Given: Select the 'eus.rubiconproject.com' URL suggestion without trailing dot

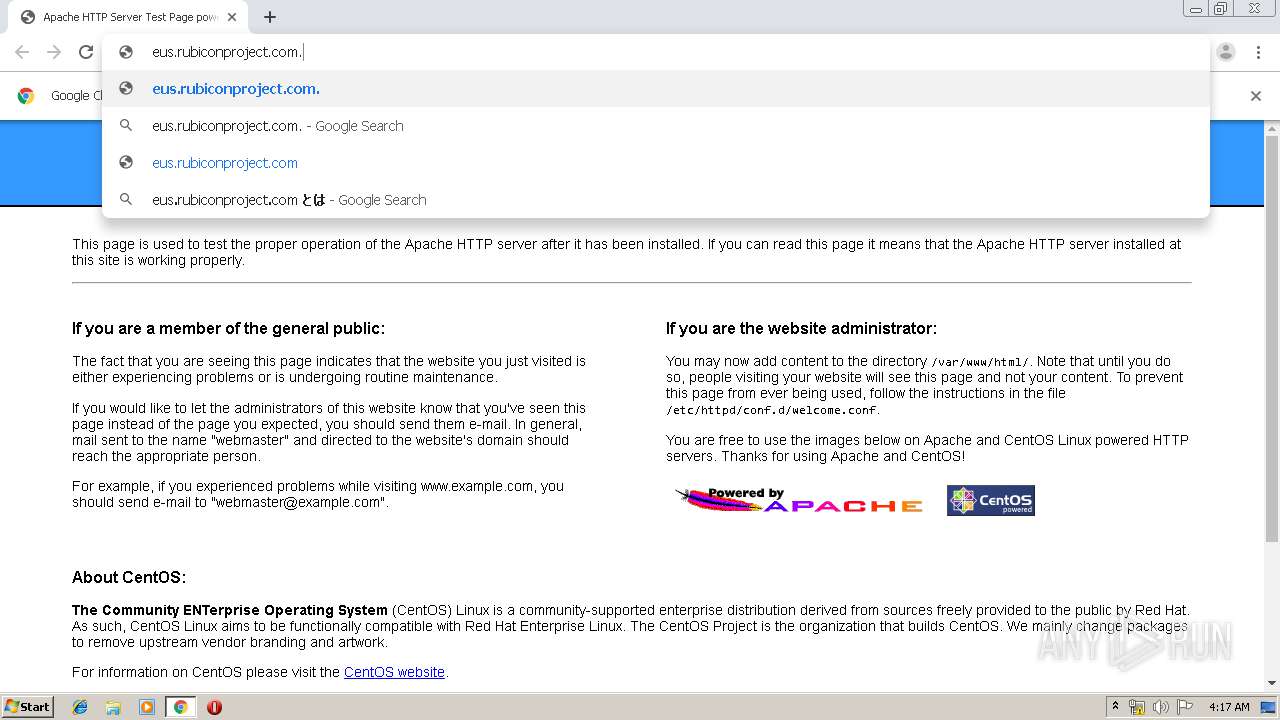Looking at the screenshot, I should pos(656,163).
